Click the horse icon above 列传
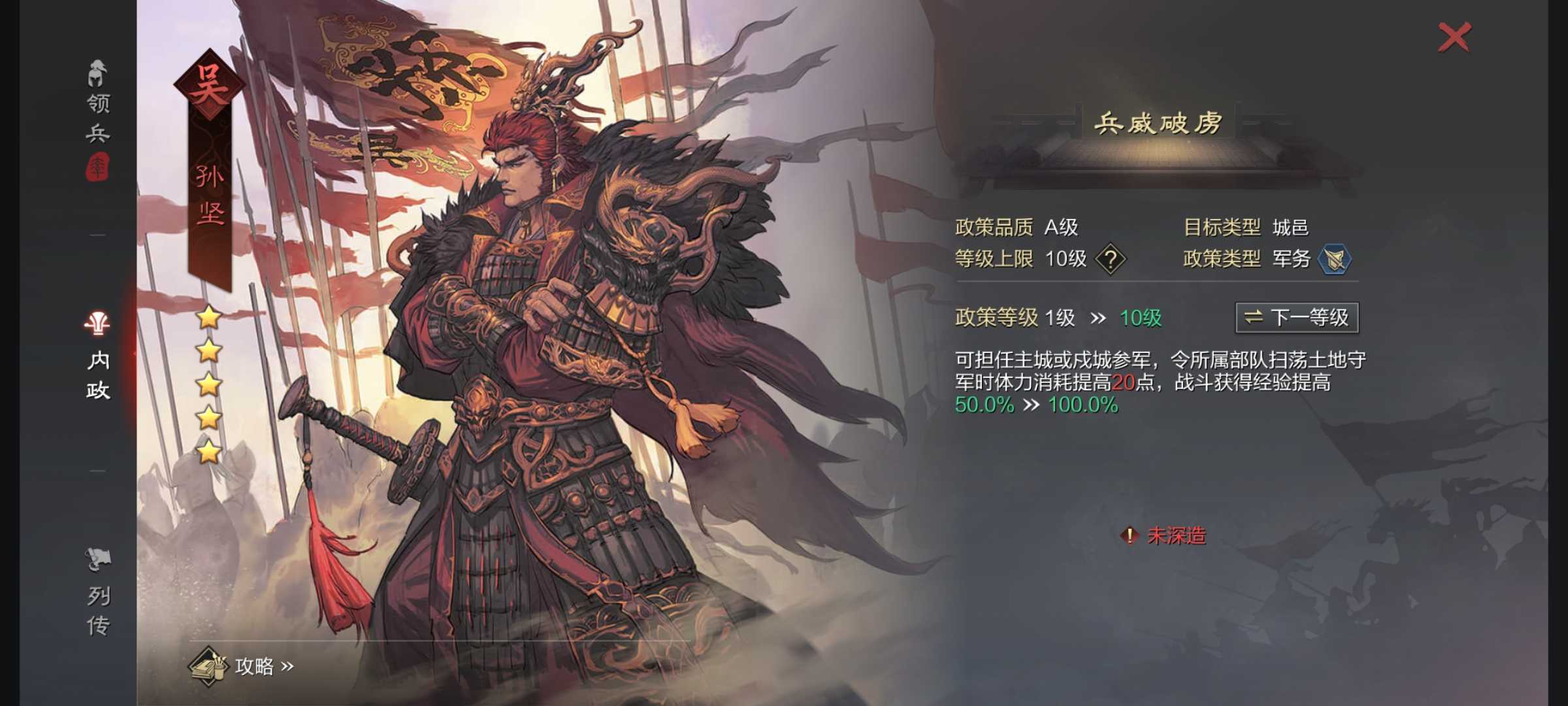The height and width of the screenshot is (706, 1568). 98,559
